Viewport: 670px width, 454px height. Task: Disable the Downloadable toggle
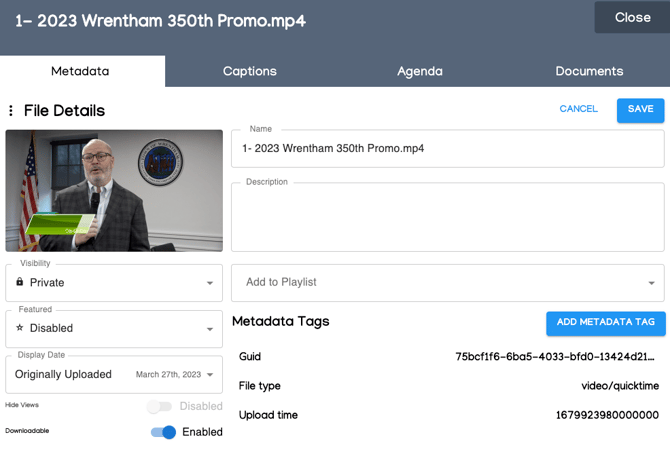click(163, 432)
